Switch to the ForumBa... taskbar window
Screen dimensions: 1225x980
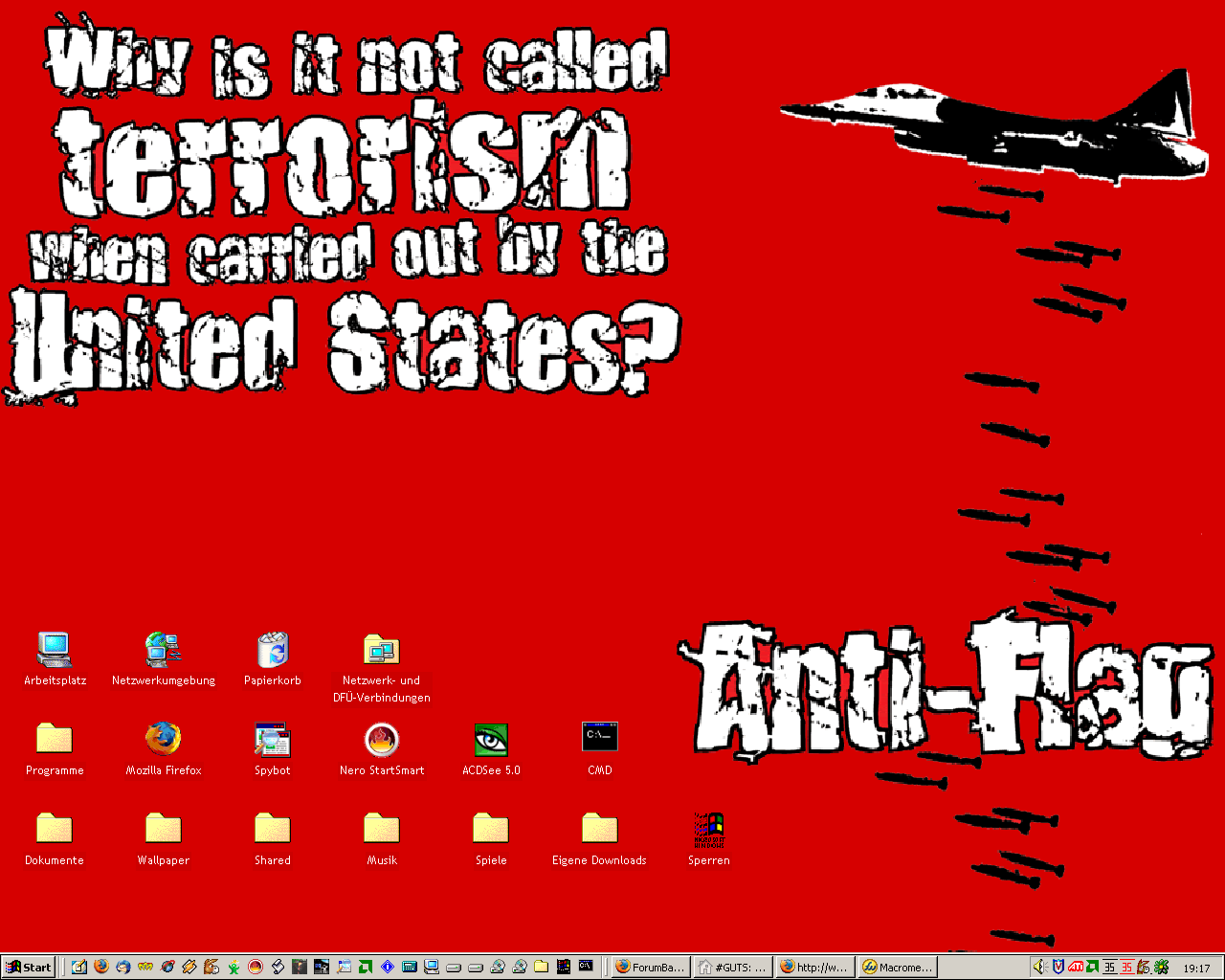coord(651,967)
